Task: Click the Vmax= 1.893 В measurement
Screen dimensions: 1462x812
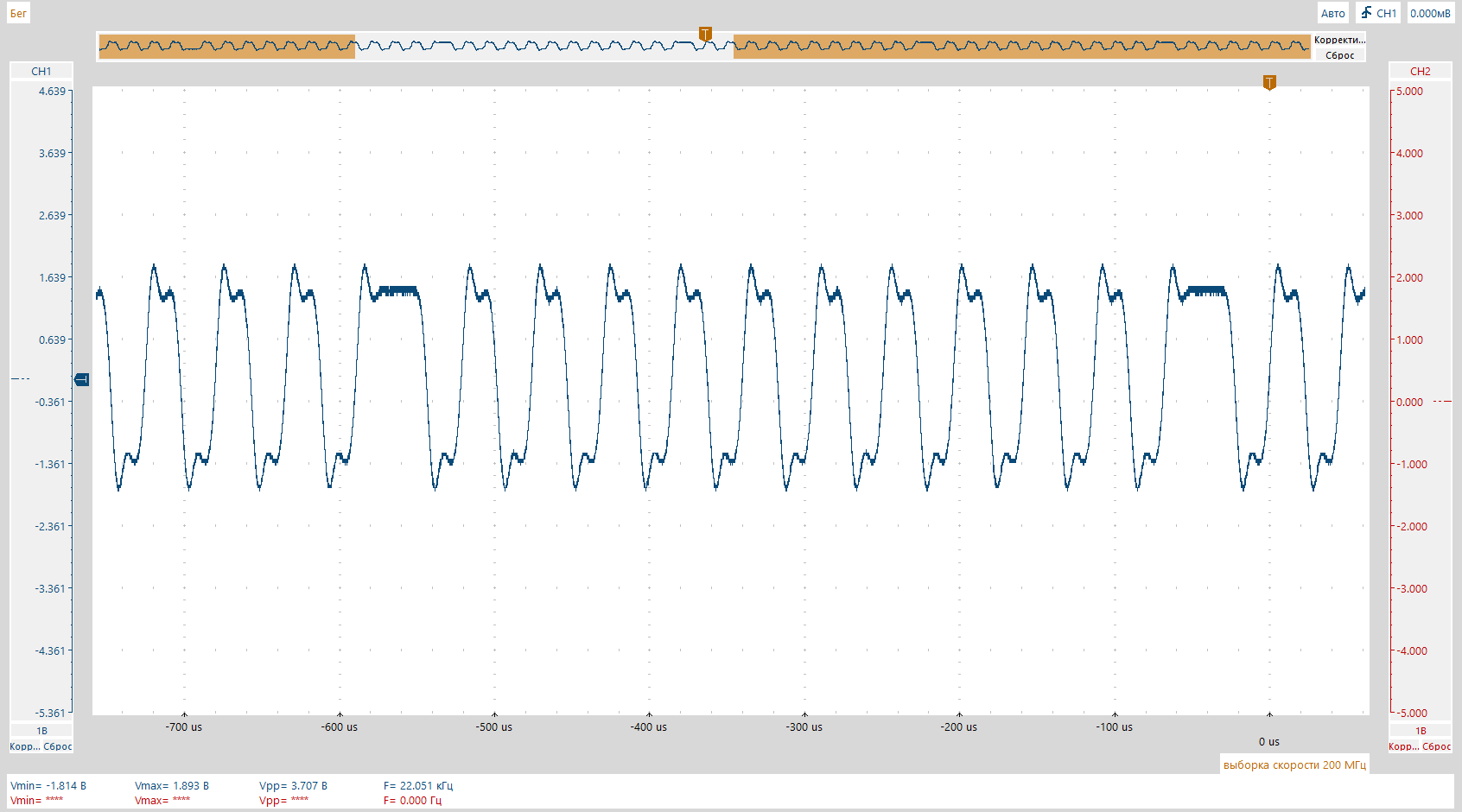Action: coord(172,785)
